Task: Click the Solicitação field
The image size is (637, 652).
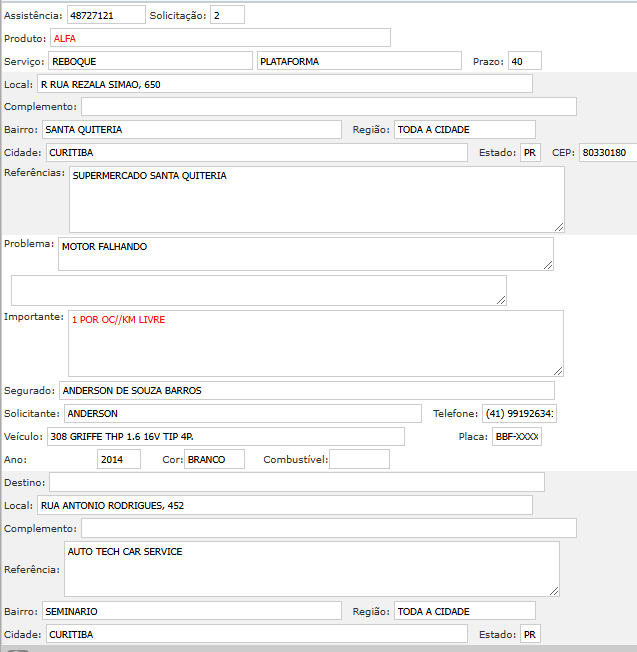Action: point(227,15)
